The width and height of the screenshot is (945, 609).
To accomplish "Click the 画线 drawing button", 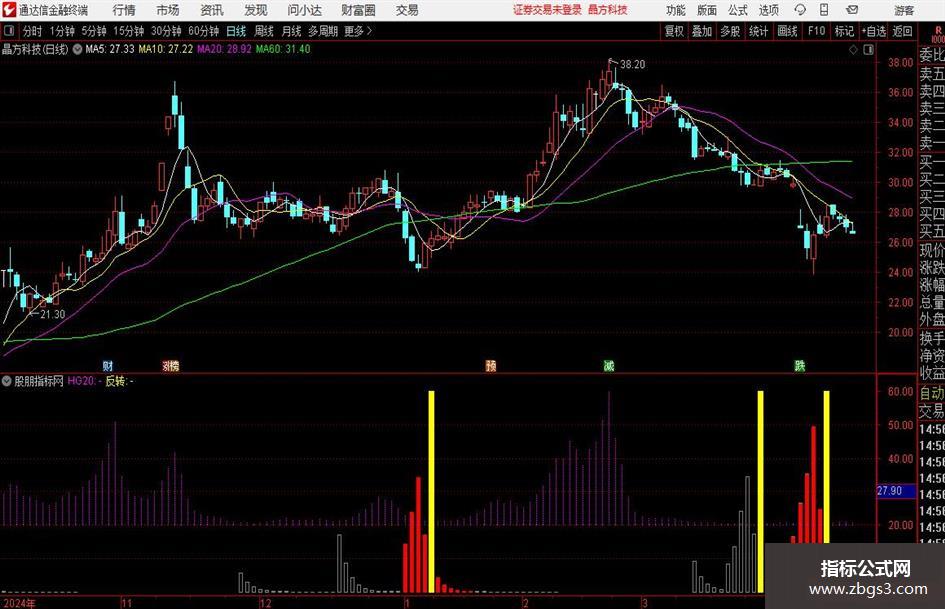I will [x=787, y=31].
